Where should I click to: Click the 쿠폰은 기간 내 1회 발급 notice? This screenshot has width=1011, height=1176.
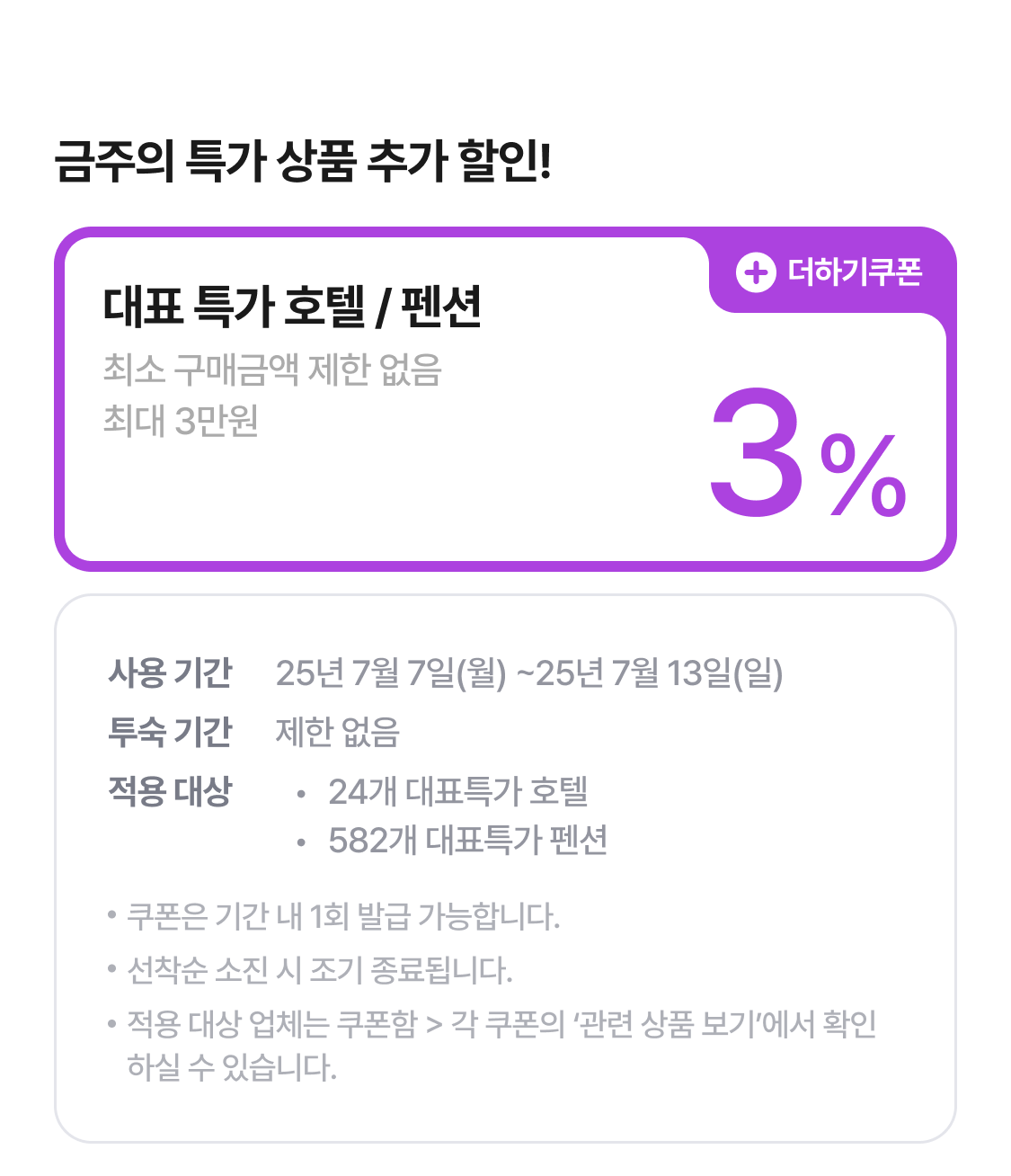342,917
